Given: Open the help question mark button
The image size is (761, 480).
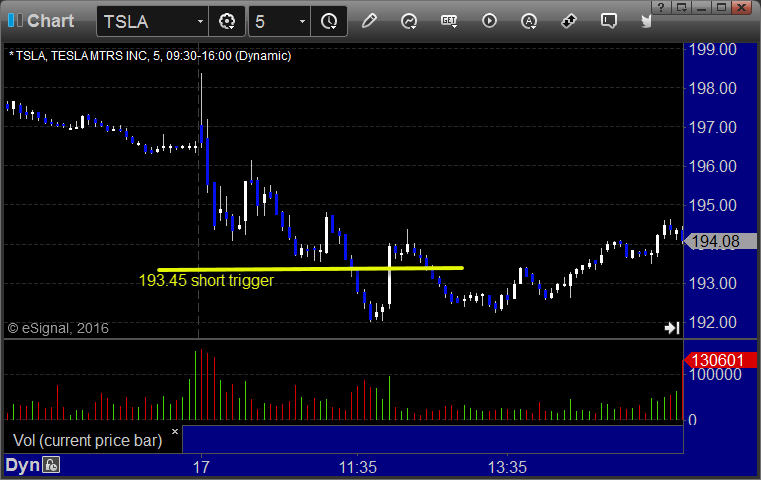Looking at the screenshot, I should pos(661,8).
